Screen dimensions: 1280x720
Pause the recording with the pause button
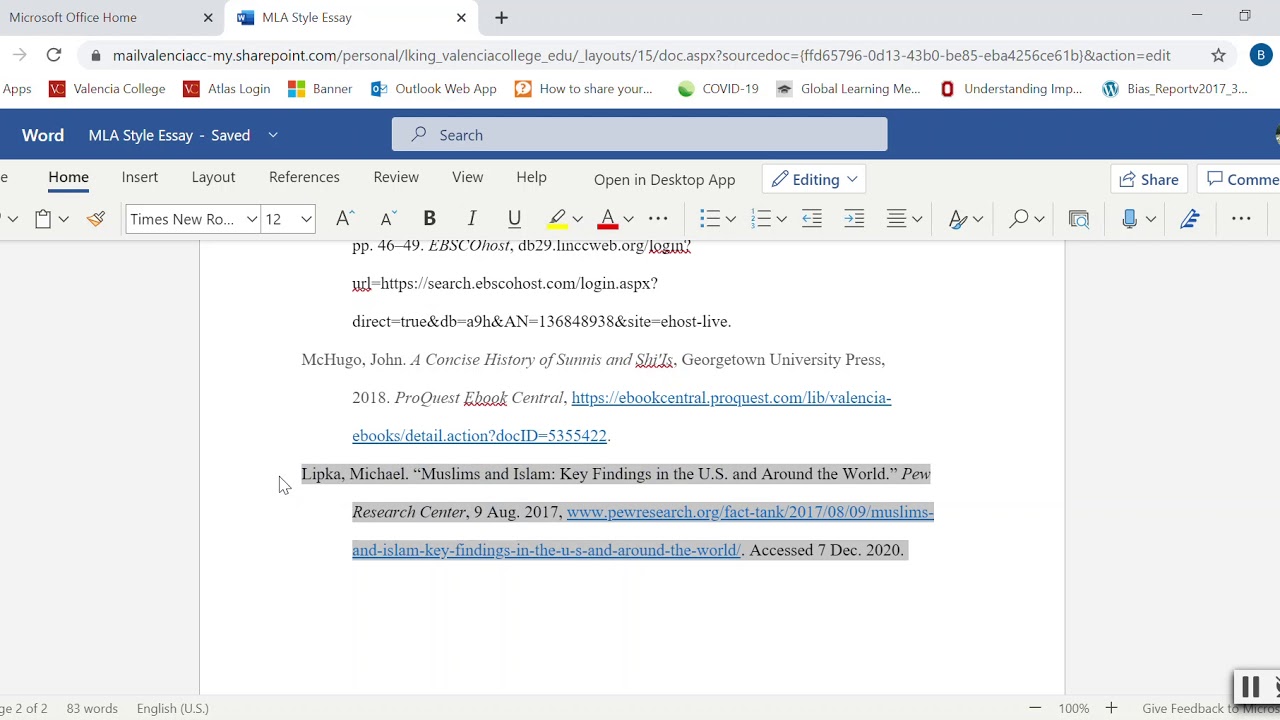pos(1250,687)
